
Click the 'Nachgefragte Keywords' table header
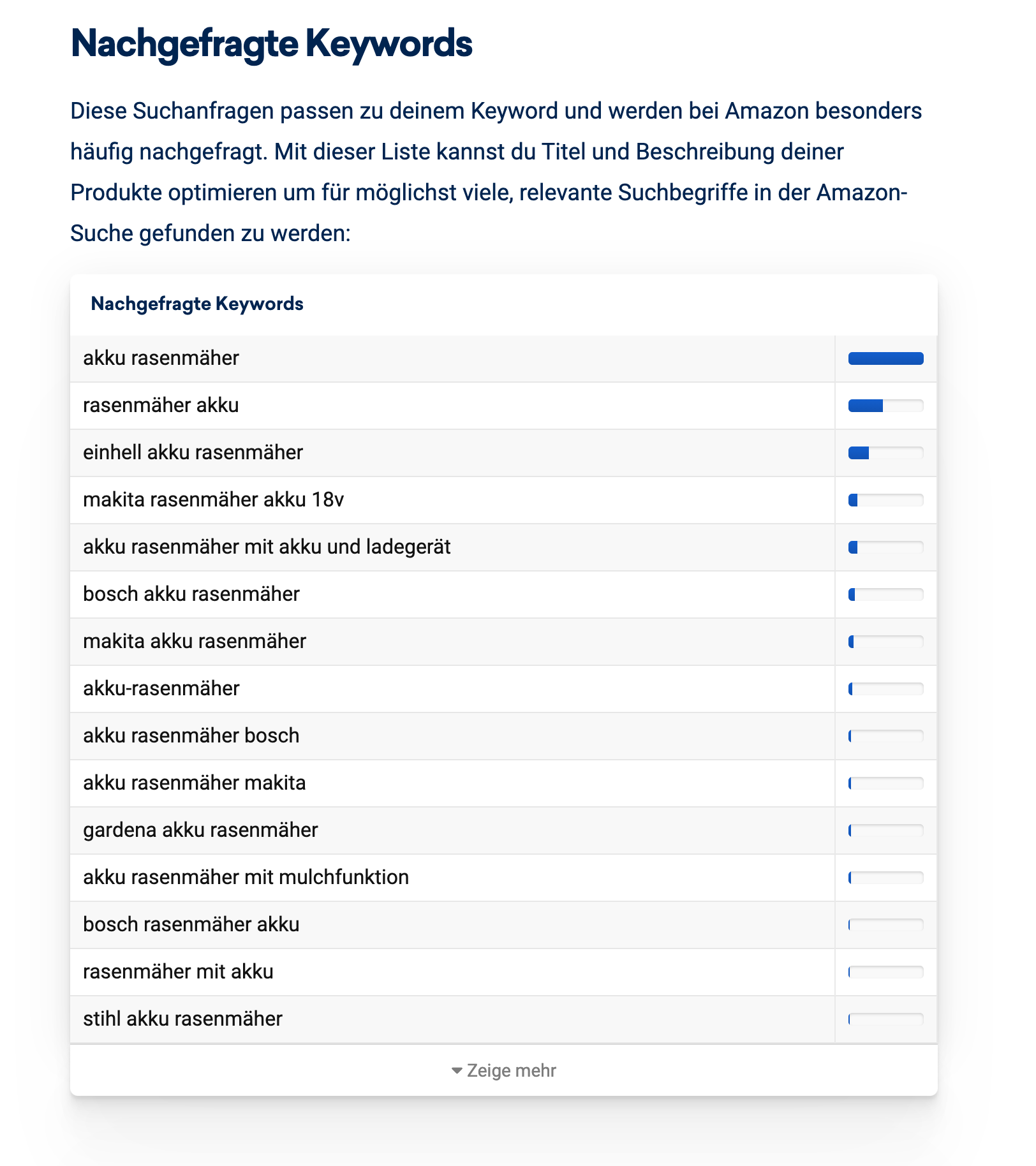[x=197, y=304]
